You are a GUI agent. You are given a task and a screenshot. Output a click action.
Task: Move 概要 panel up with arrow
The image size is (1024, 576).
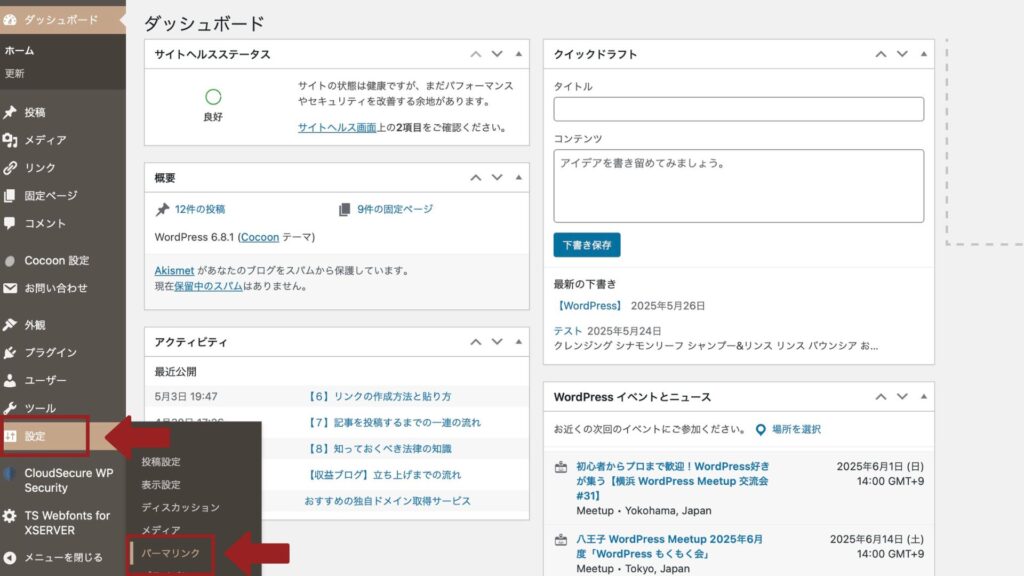pyautogui.click(x=476, y=178)
